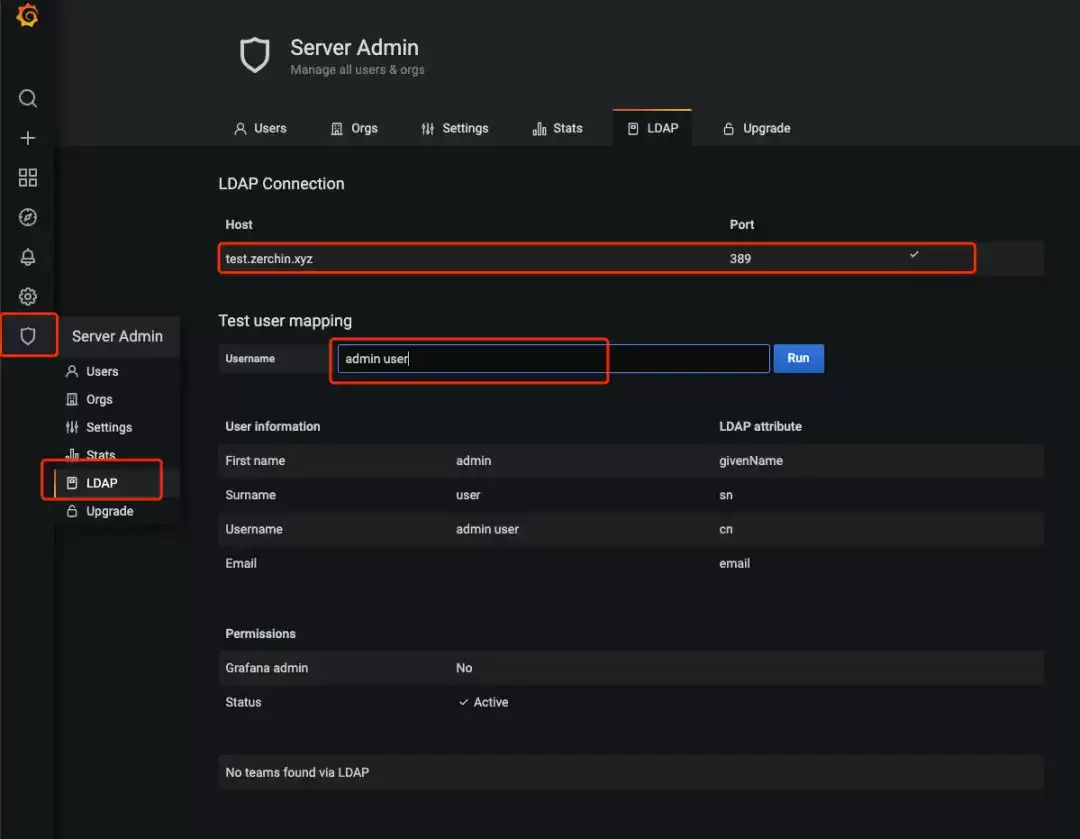Switch to the Users tab

(260, 128)
